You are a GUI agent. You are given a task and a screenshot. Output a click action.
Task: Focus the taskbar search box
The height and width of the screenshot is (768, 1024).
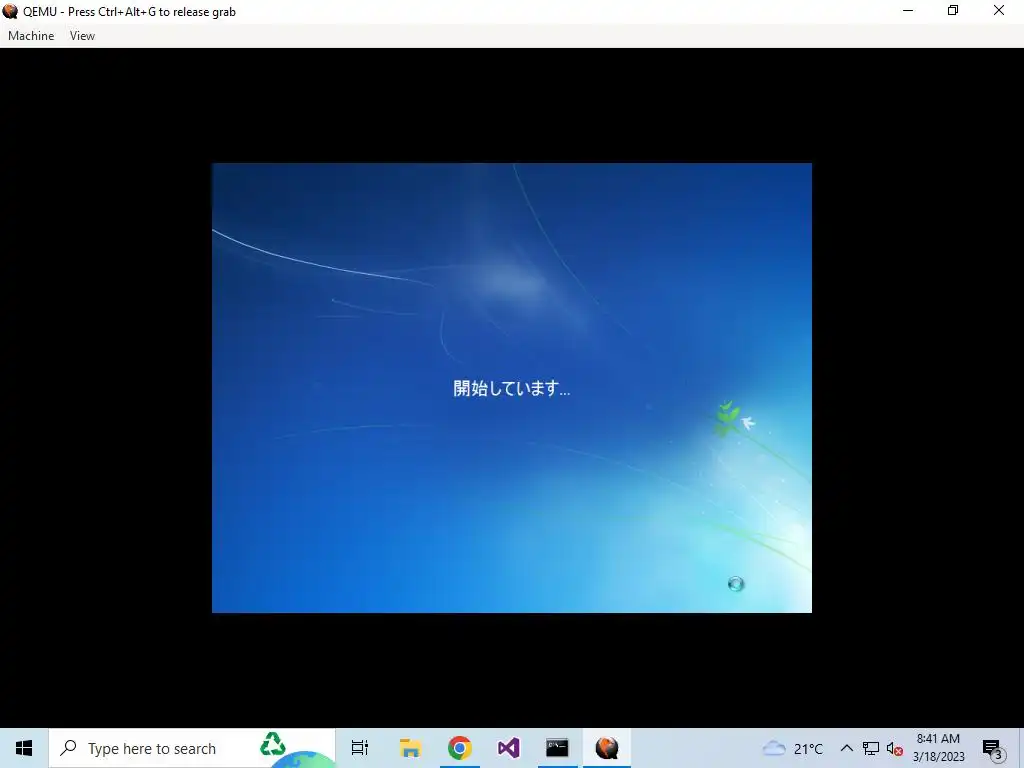192,748
